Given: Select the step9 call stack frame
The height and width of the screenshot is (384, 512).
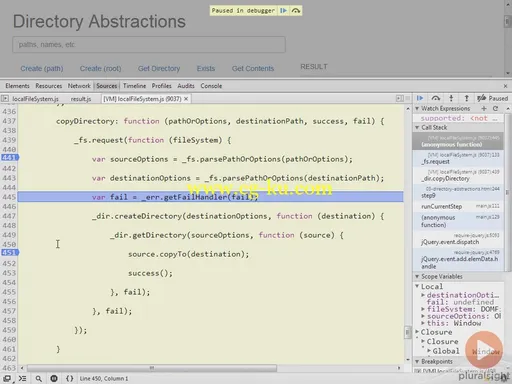Looking at the screenshot, I should [x=458, y=192].
